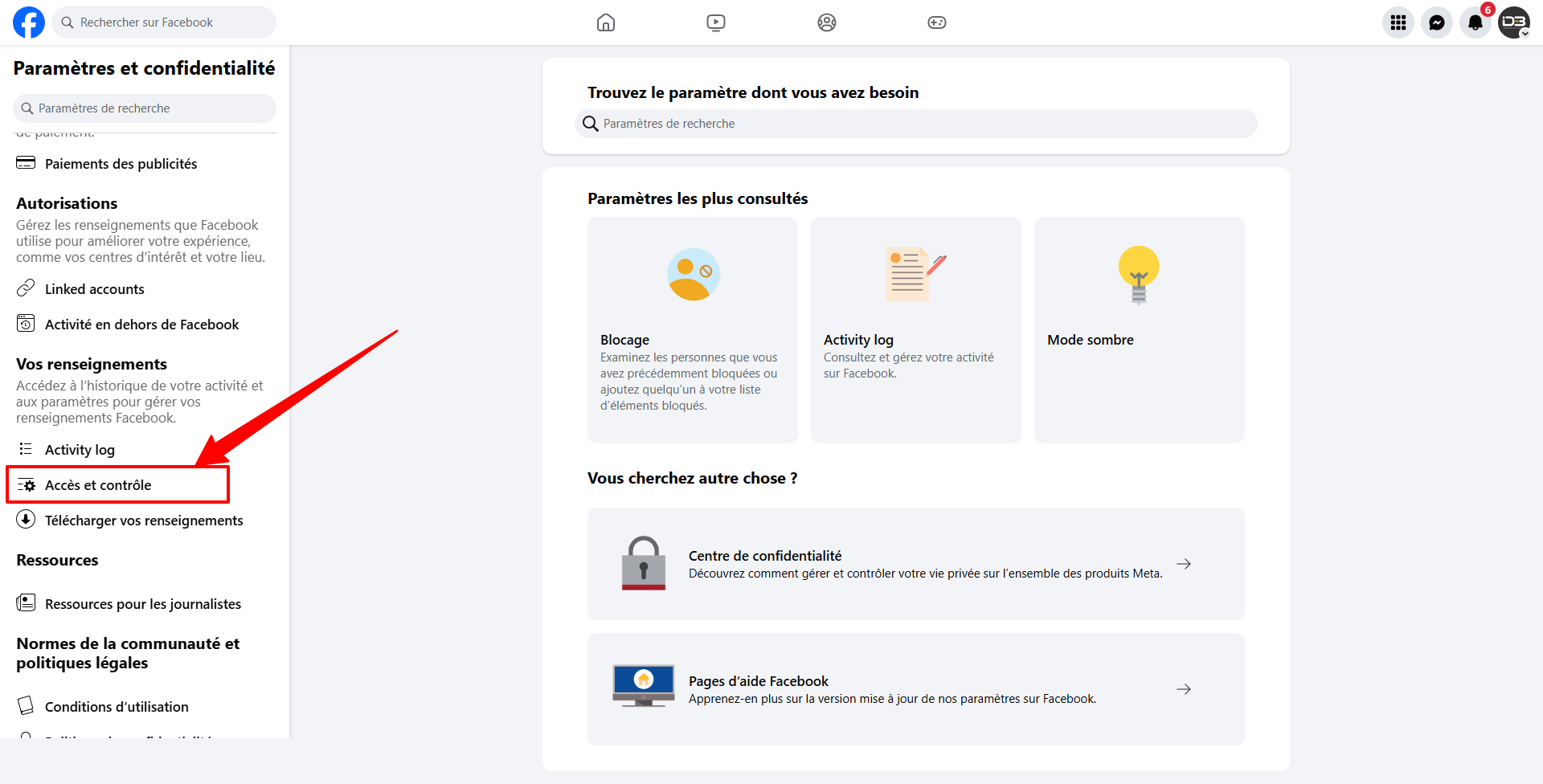Expand the account profile picture menu
1543x784 pixels.
[1514, 22]
